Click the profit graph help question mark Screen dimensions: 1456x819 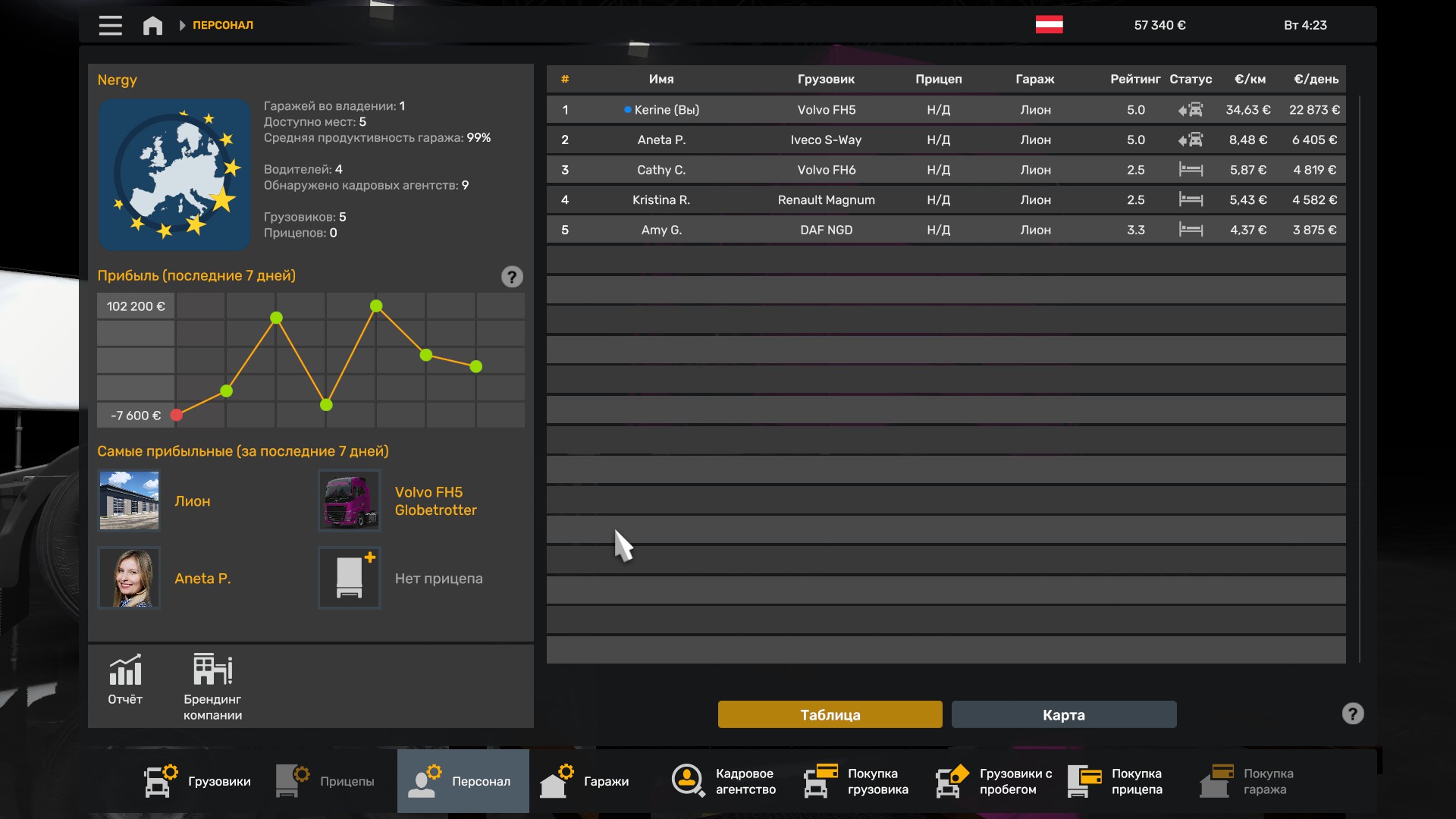click(x=512, y=277)
